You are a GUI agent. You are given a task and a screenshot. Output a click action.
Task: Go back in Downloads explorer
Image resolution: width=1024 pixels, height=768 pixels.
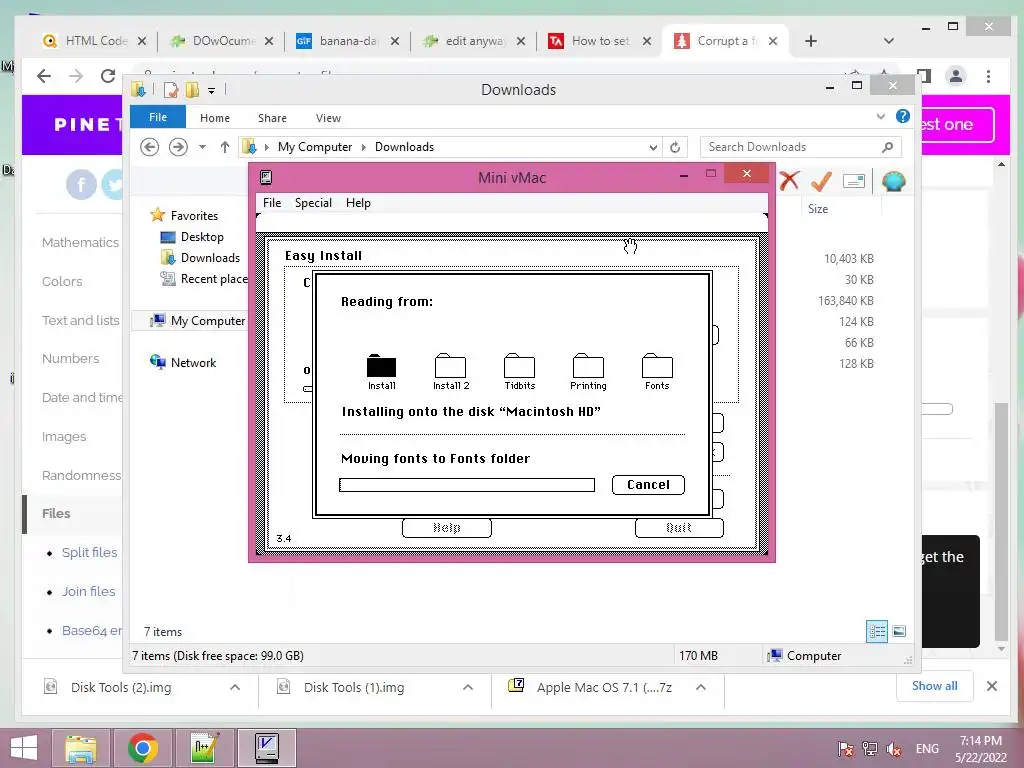150,147
